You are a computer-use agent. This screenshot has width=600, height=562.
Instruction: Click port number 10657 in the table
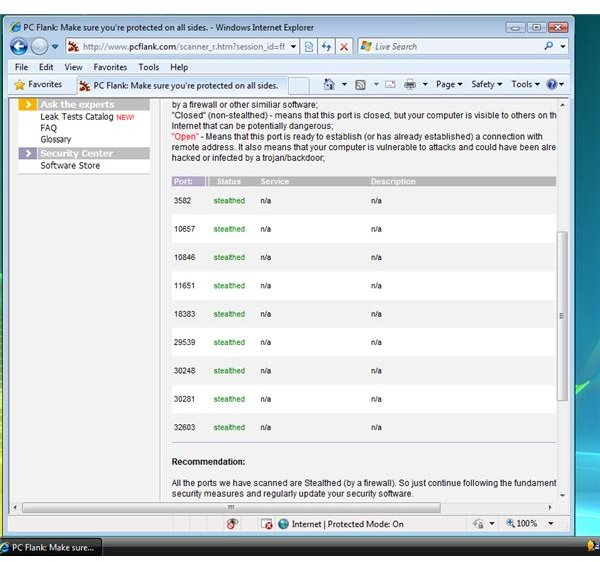pos(184,229)
